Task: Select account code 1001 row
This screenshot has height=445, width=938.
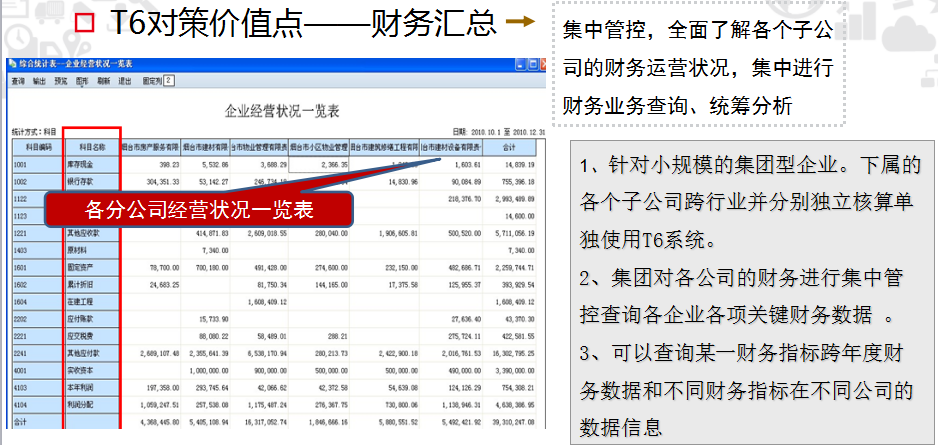Action: coord(38,164)
